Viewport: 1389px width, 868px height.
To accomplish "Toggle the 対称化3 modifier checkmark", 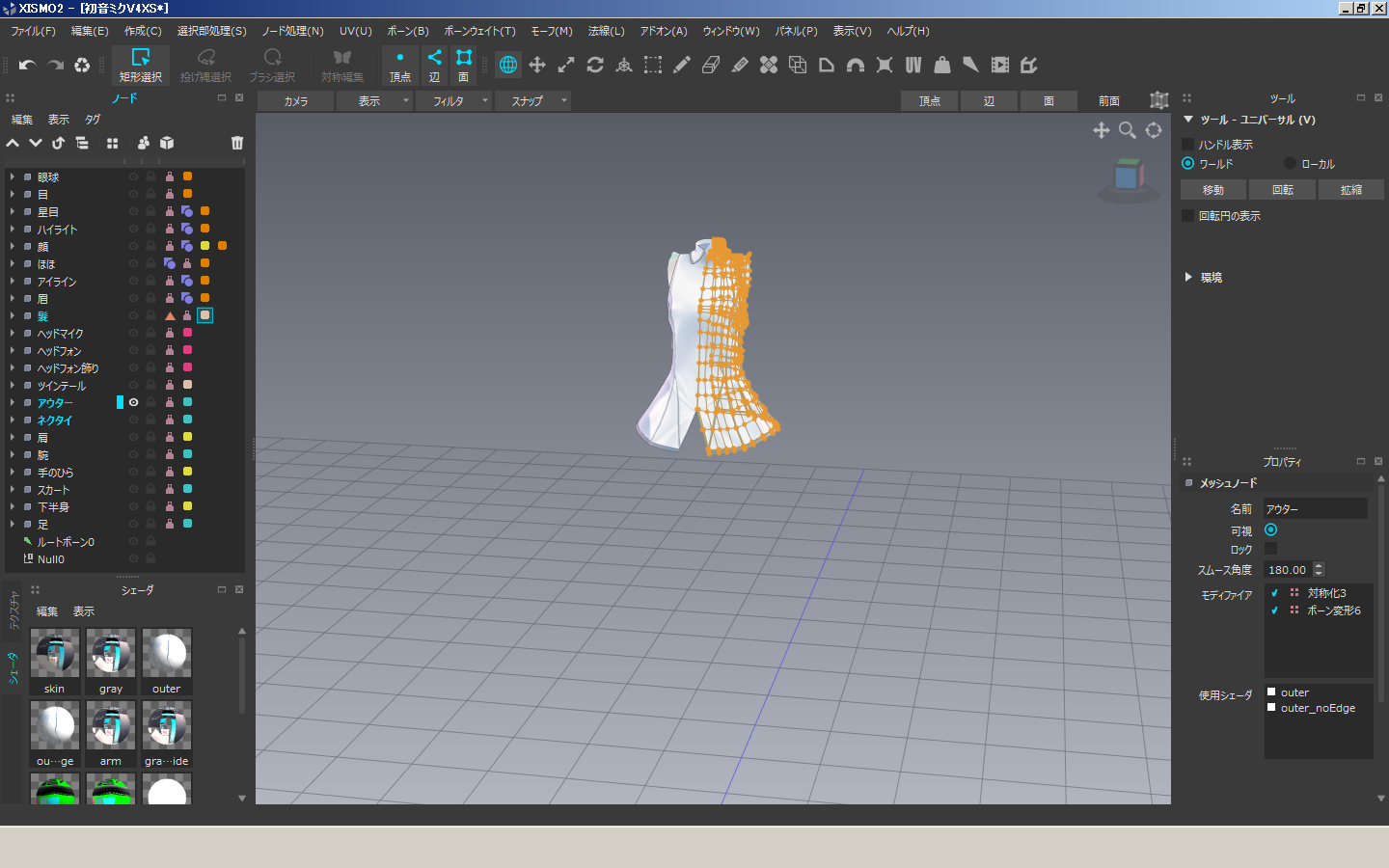I will [1274, 593].
